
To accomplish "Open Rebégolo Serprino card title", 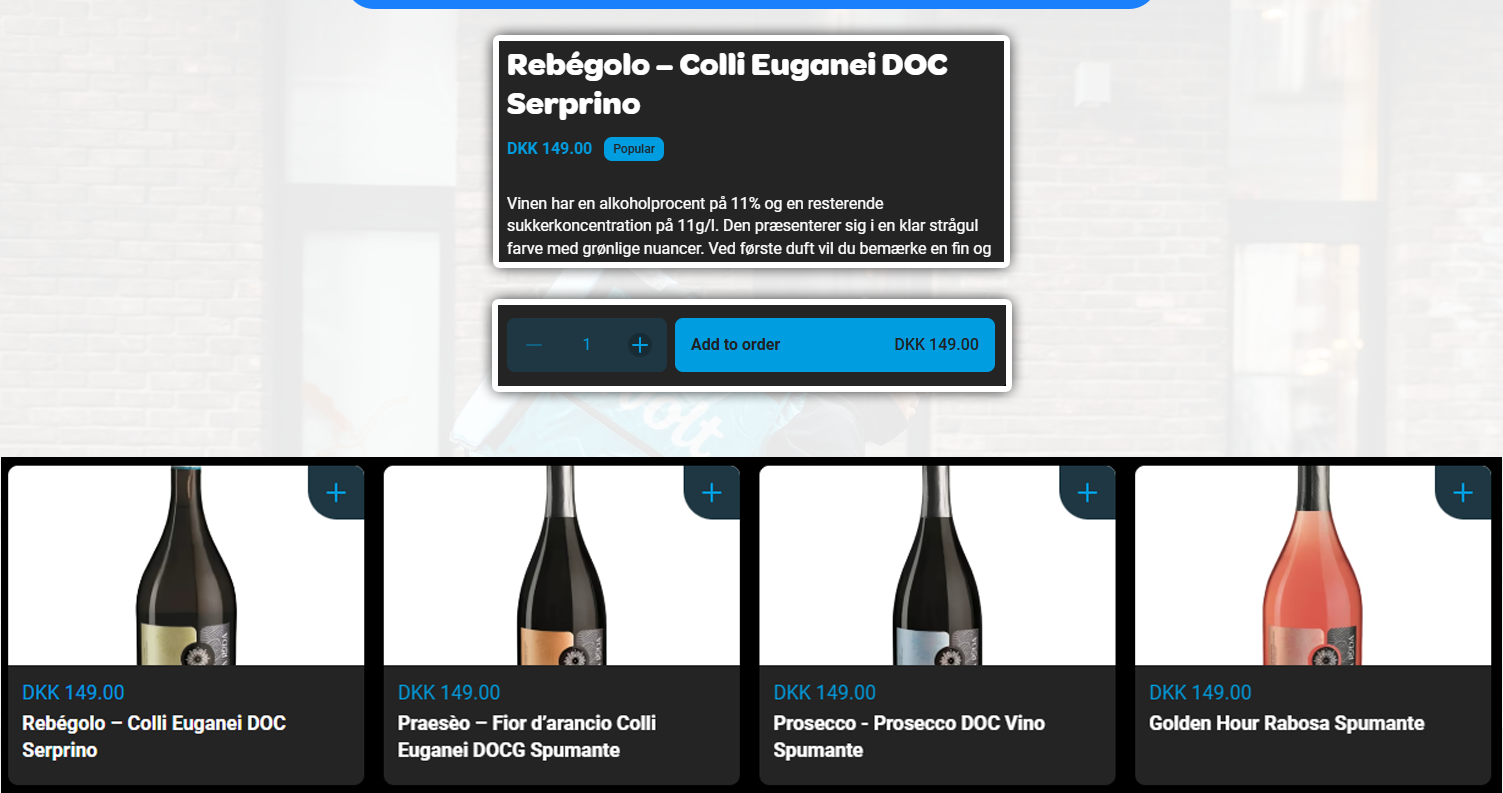I will [x=154, y=736].
